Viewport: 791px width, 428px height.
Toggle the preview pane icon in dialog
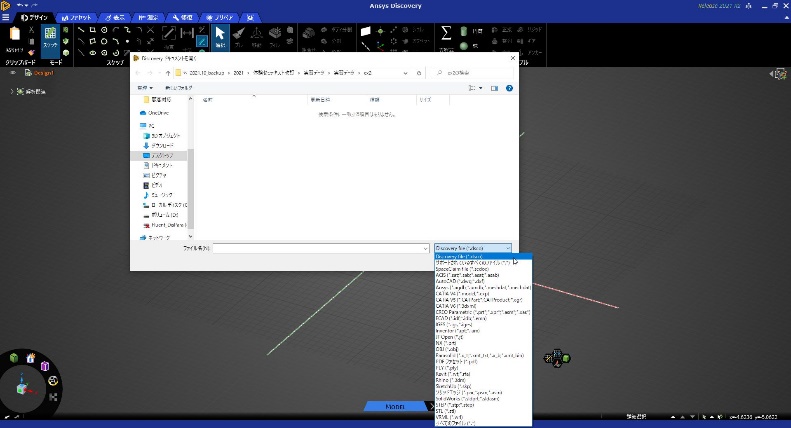[x=494, y=88]
